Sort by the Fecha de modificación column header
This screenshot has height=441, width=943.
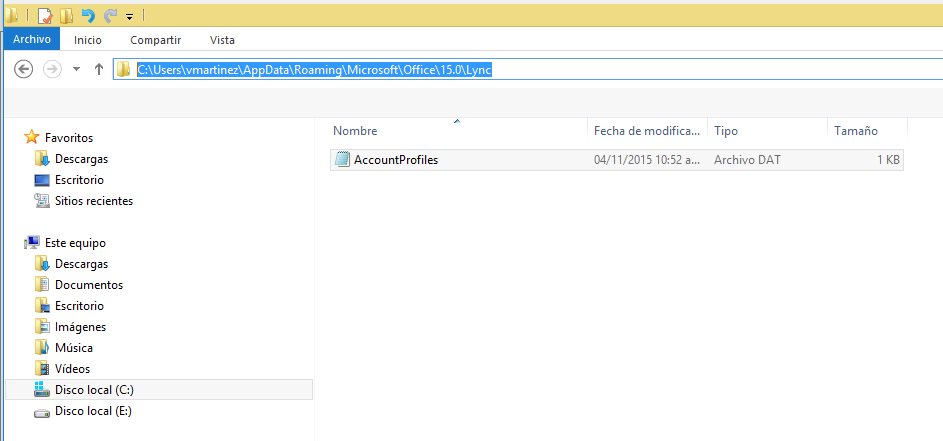(x=647, y=131)
